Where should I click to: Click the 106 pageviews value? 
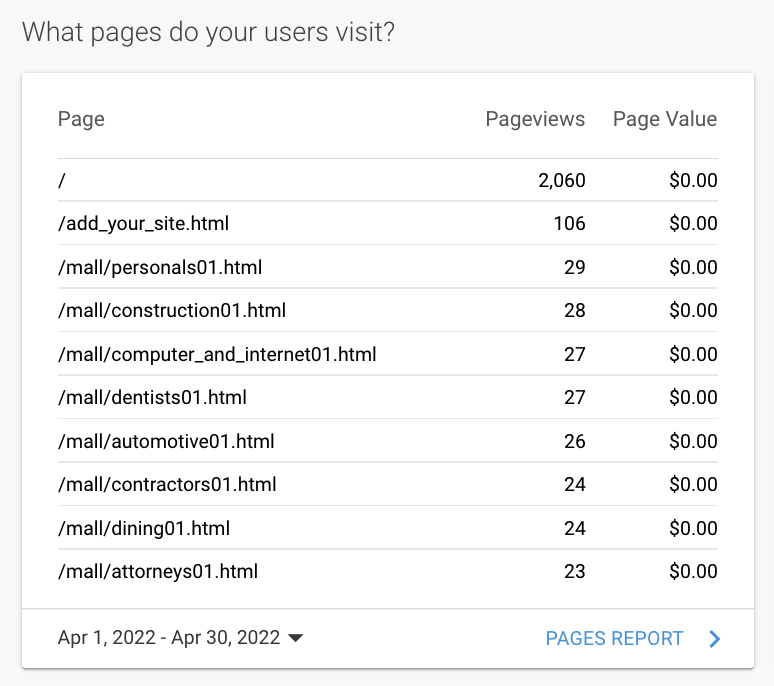pyautogui.click(x=569, y=224)
